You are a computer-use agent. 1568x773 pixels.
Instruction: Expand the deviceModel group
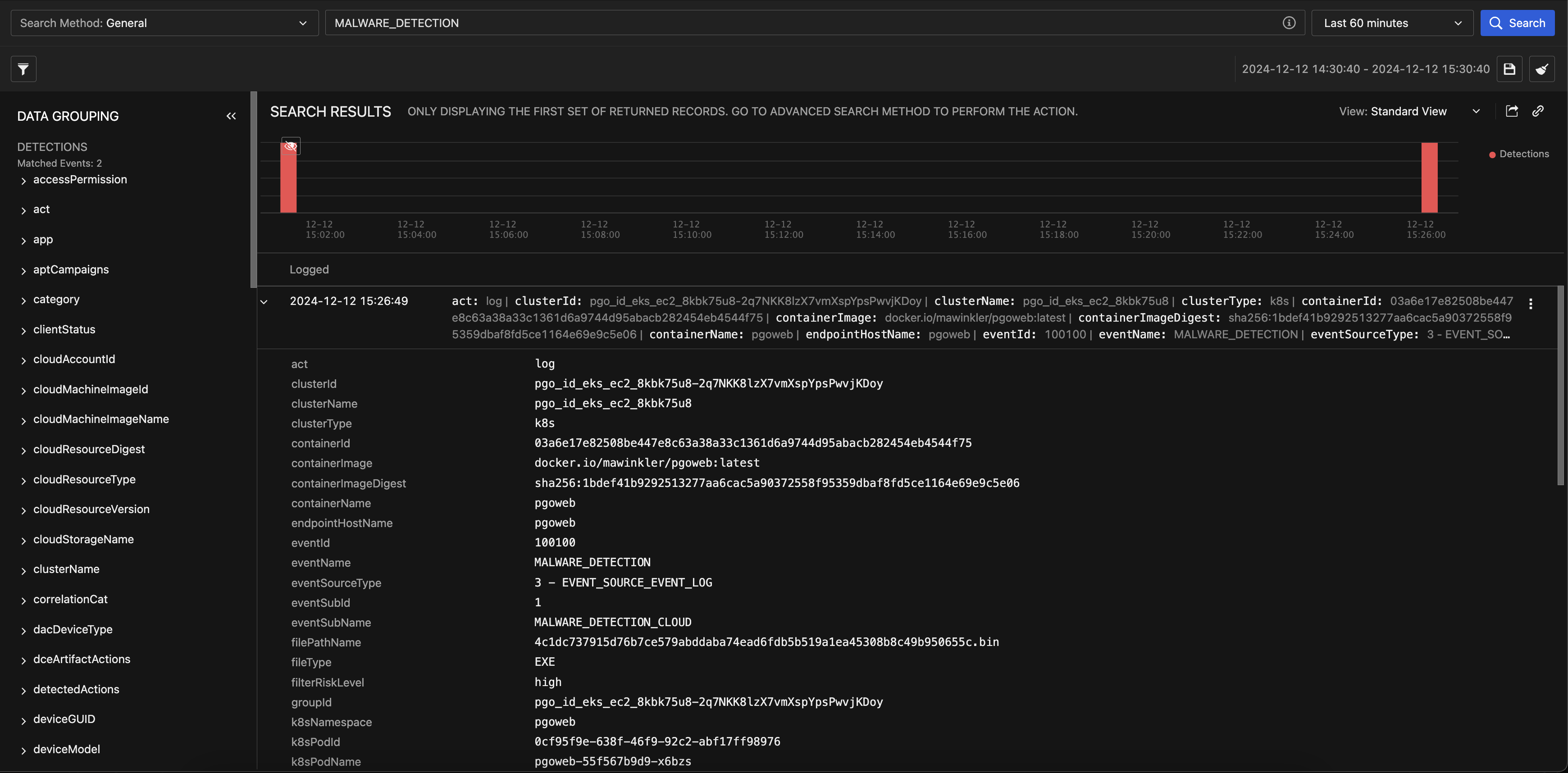[23, 750]
